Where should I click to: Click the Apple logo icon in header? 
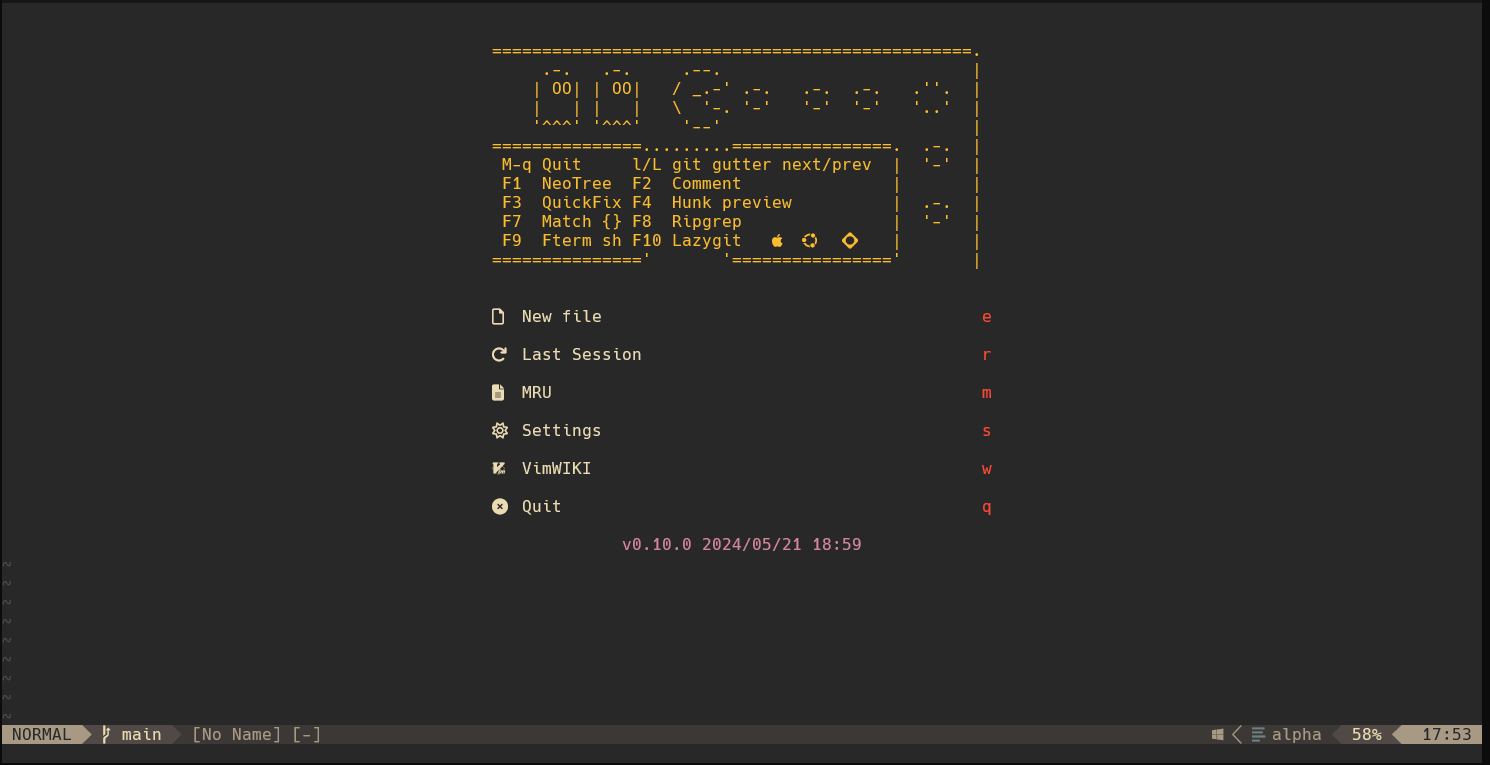point(777,241)
